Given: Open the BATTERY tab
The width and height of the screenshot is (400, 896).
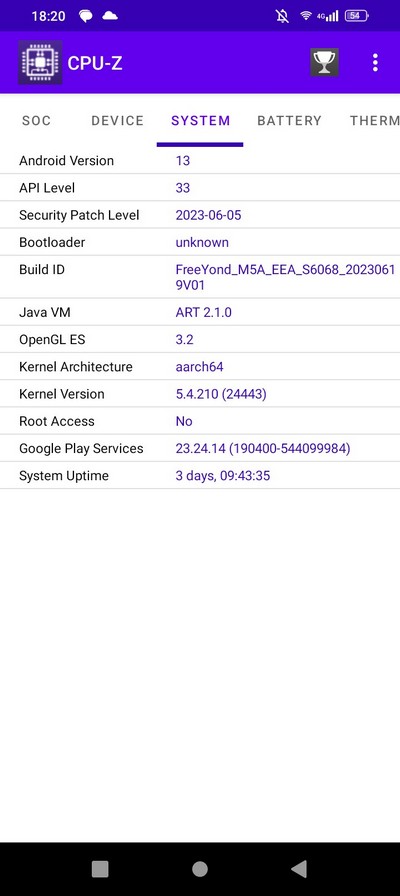Looking at the screenshot, I should click(290, 121).
